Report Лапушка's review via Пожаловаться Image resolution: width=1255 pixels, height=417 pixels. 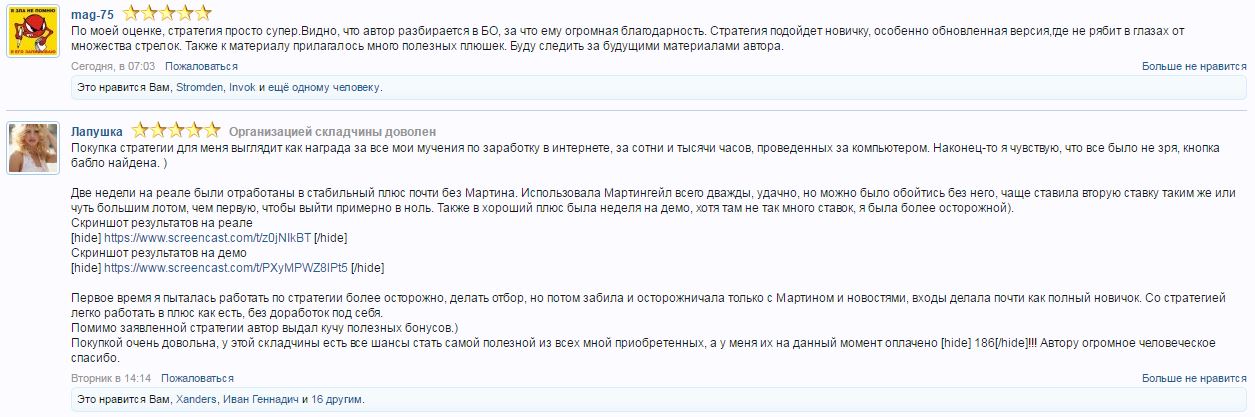click(197, 379)
